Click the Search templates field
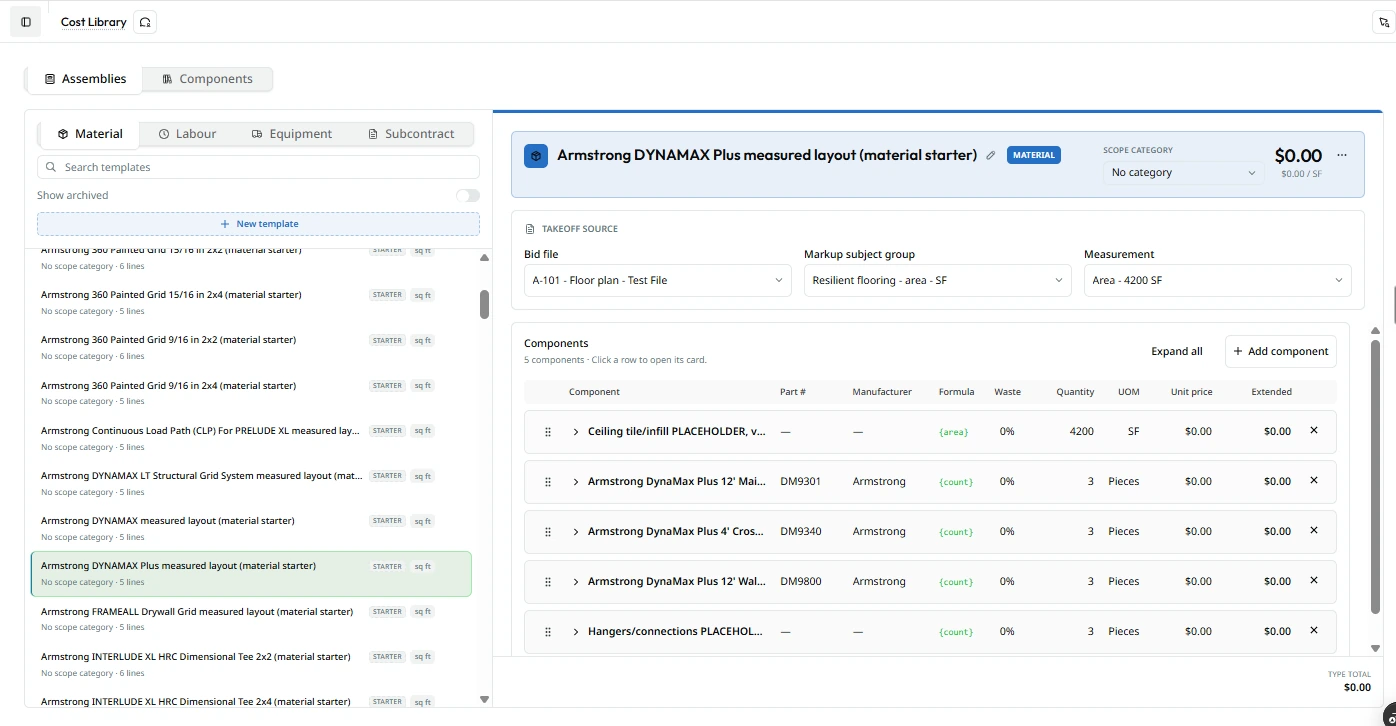Image resolution: width=1396 pixels, height=726 pixels. pyautogui.click(x=258, y=167)
